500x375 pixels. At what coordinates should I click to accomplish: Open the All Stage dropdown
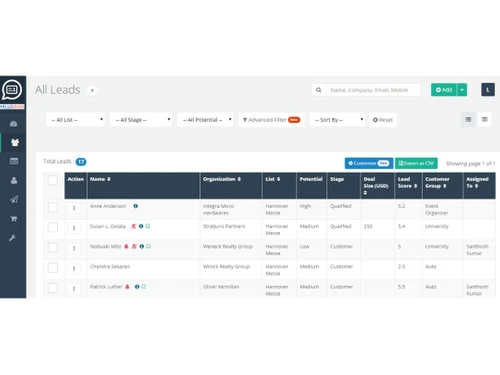[141, 120]
